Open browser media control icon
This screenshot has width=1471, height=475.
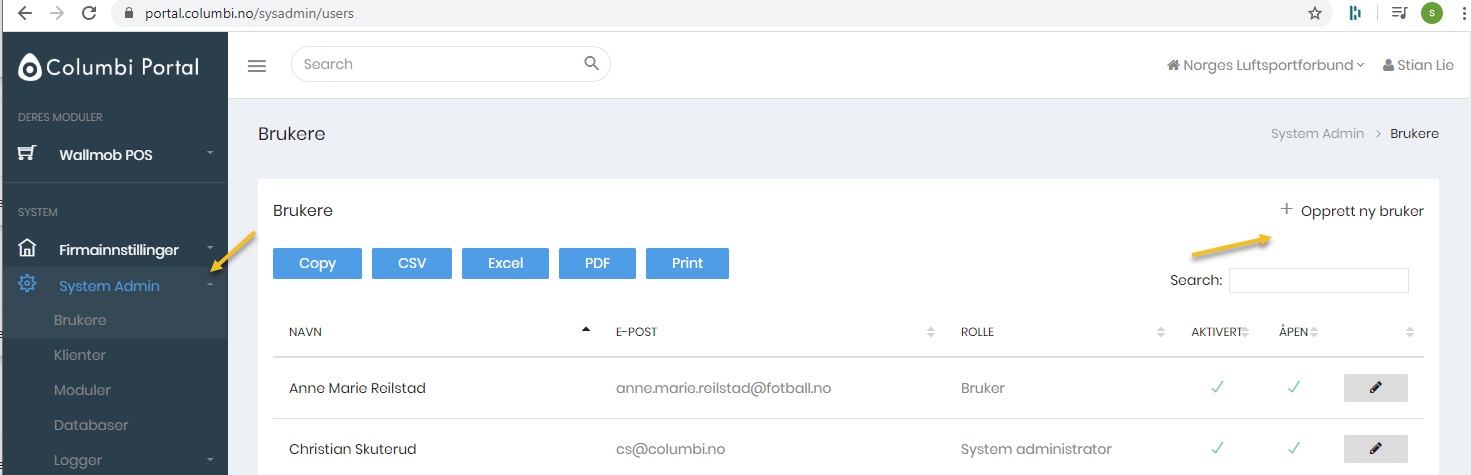1399,14
